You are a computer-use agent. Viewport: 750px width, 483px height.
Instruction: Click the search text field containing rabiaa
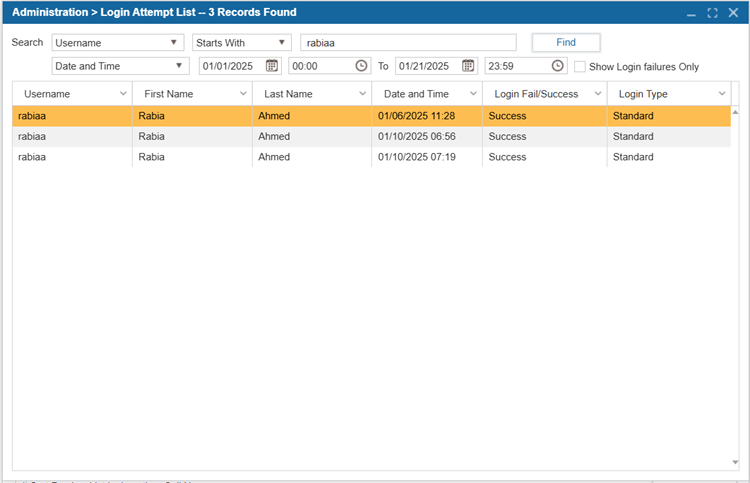408,43
